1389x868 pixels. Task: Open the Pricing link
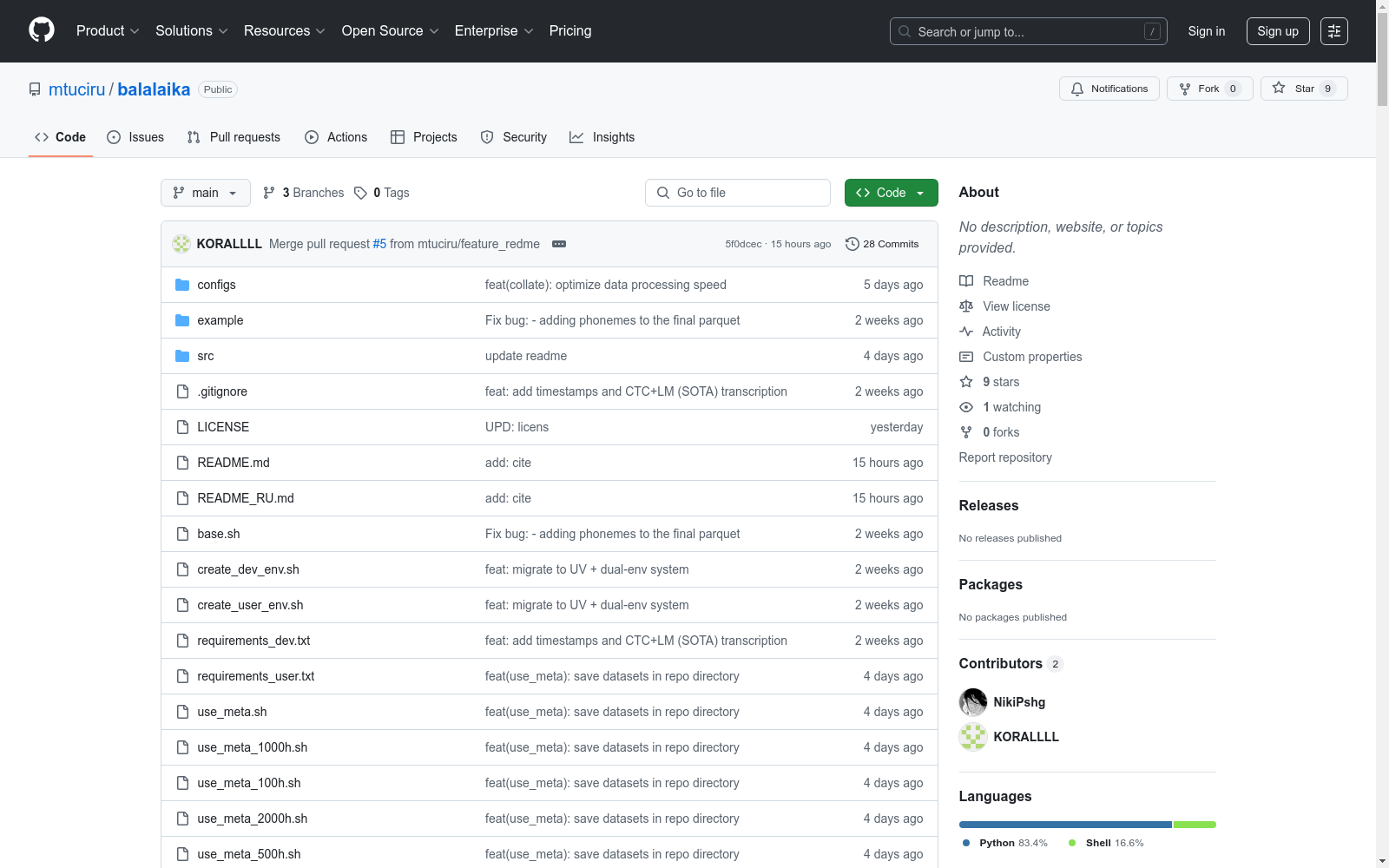(x=570, y=30)
